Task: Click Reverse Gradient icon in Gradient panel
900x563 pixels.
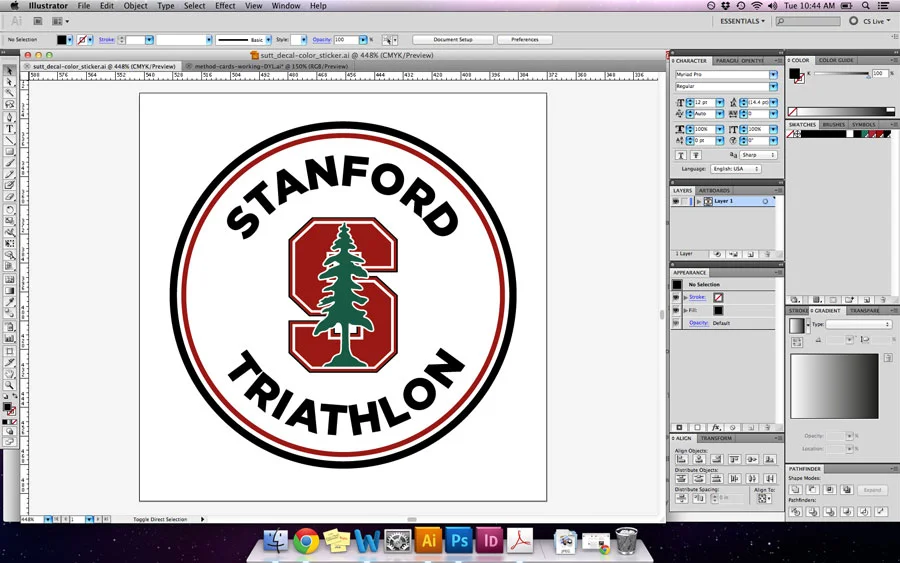Action: click(x=797, y=343)
